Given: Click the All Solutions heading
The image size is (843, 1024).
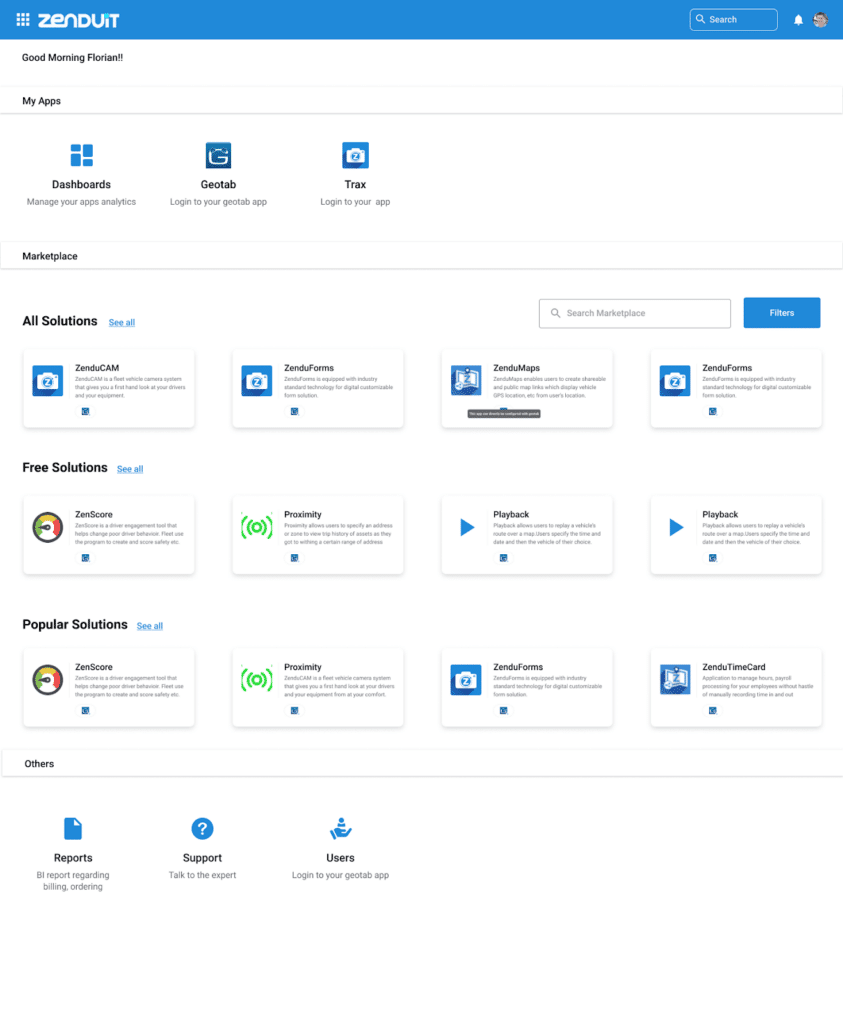Looking at the screenshot, I should point(60,321).
